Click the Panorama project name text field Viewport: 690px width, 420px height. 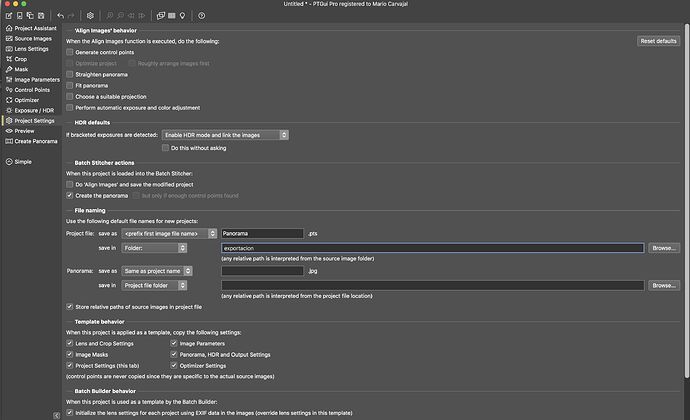click(262, 233)
